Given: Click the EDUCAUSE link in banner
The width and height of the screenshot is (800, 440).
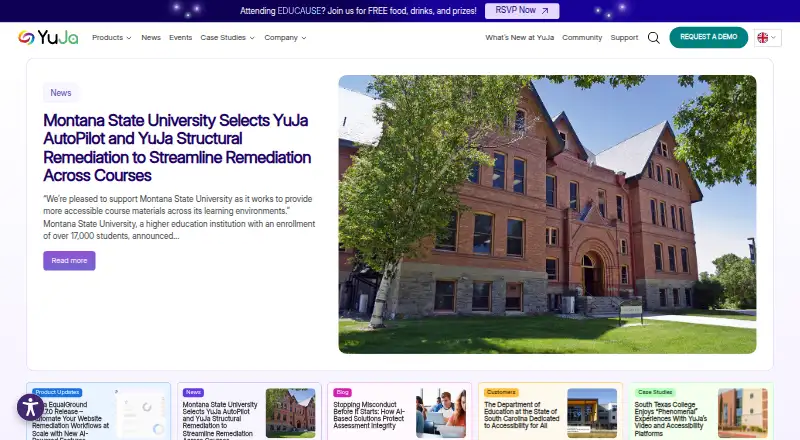Looking at the screenshot, I should tap(299, 11).
